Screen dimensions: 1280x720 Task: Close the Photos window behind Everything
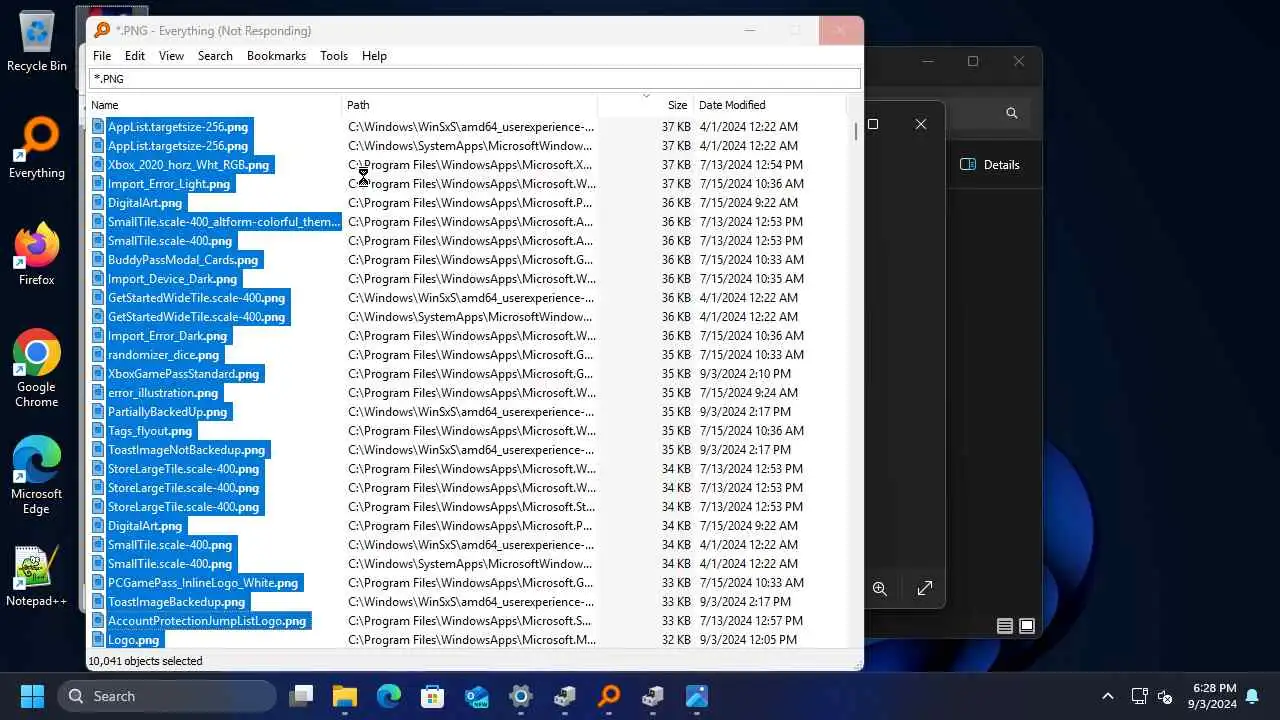pyautogui.click(x=921, y=124)
